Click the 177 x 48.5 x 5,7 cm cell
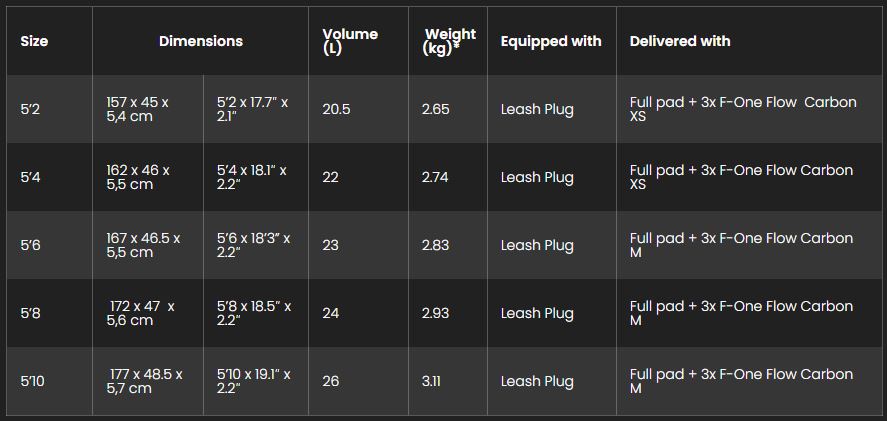Viewport: 887px width, 421px height. coord(145,381)
